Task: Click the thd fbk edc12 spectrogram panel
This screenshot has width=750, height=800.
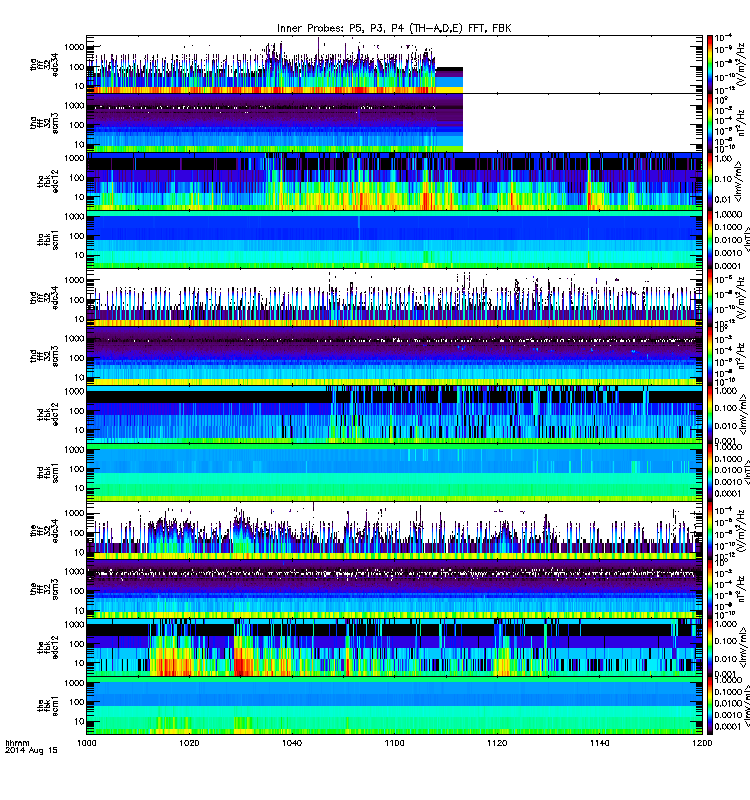Action: point(394,414)
